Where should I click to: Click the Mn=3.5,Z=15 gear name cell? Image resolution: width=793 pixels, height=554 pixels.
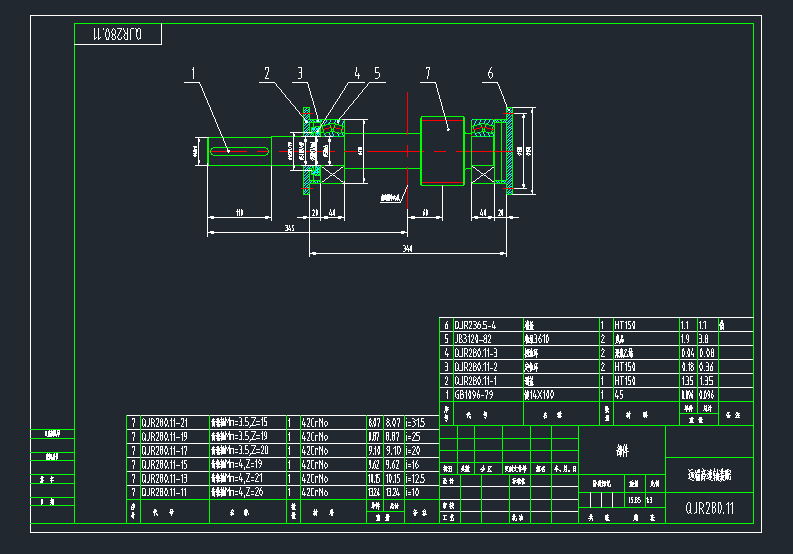click(248, 422)
